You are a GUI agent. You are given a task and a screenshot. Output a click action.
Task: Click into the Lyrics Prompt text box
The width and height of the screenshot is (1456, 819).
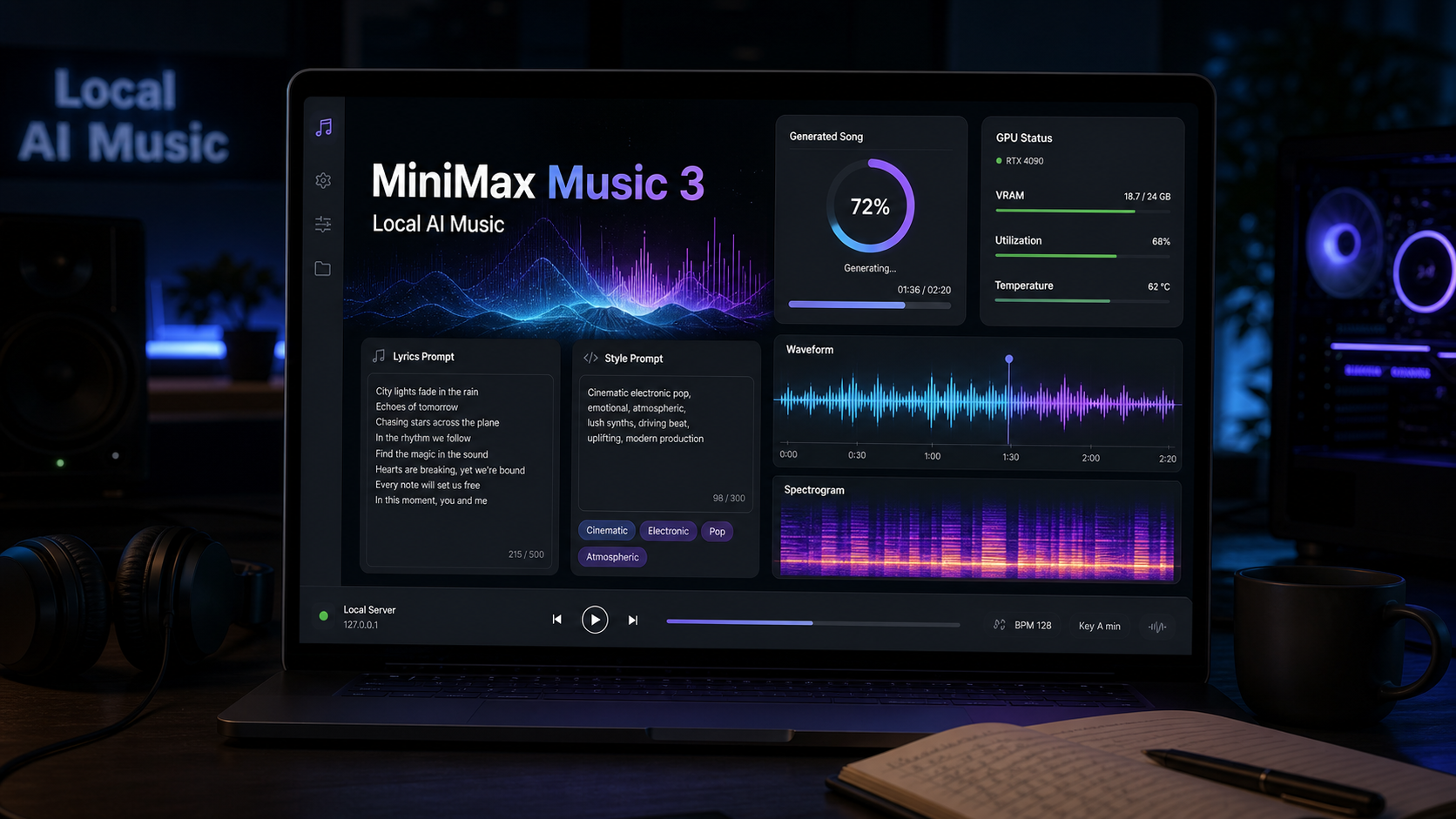pos(460,470)
